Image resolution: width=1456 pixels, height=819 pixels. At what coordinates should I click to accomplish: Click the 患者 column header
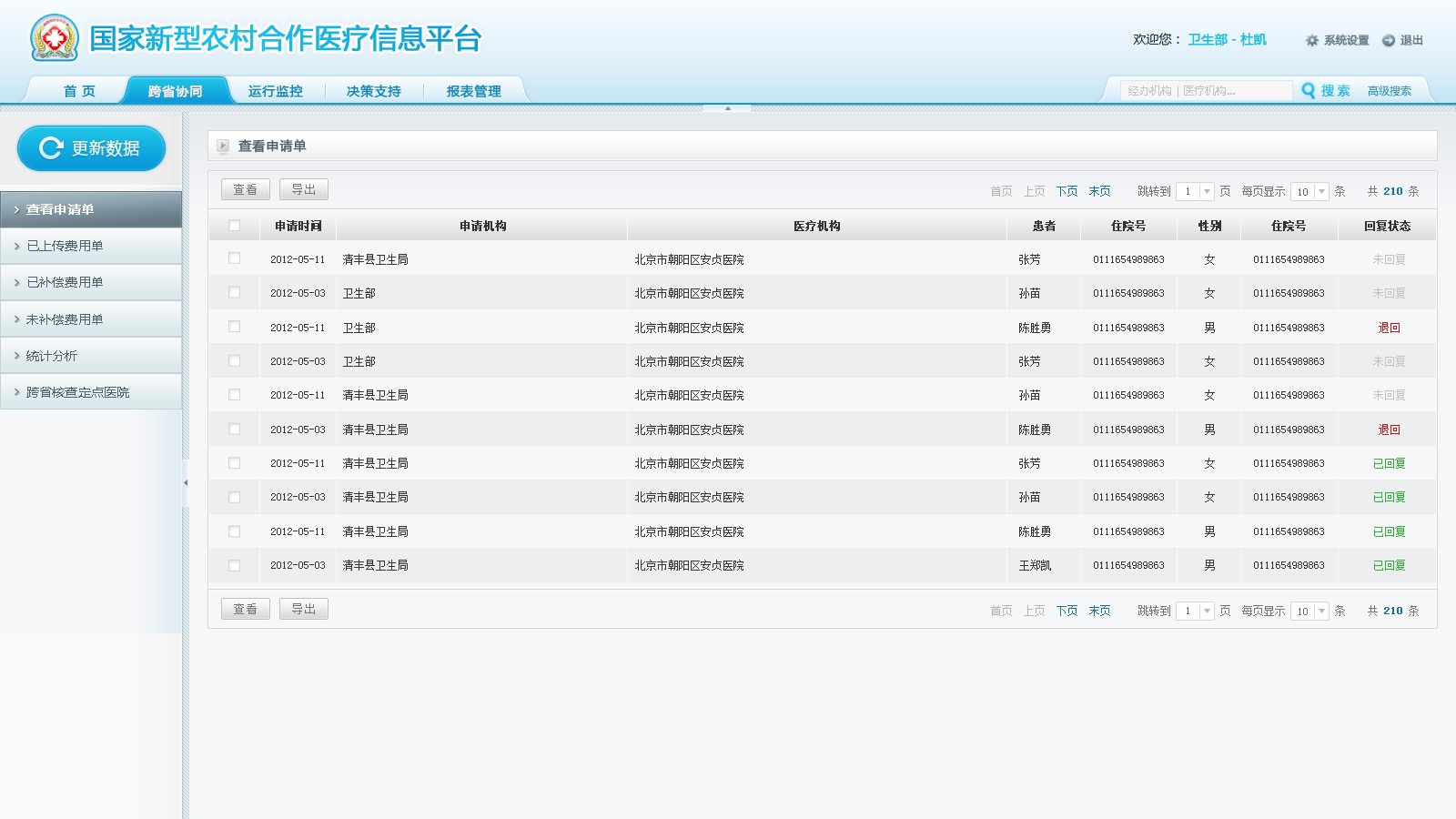1044,226
